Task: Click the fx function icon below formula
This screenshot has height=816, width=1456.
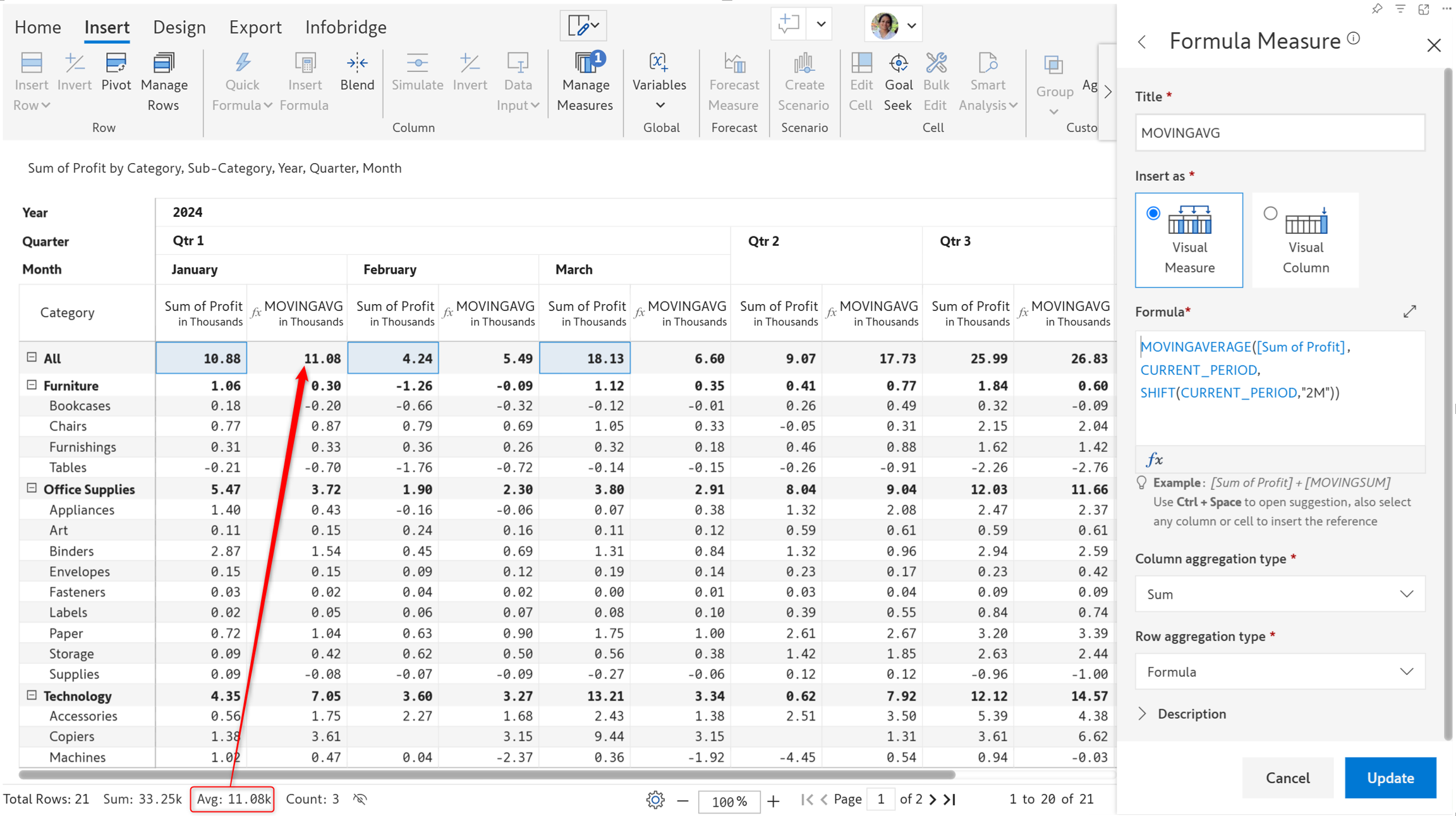Action: click(1155, 460)
